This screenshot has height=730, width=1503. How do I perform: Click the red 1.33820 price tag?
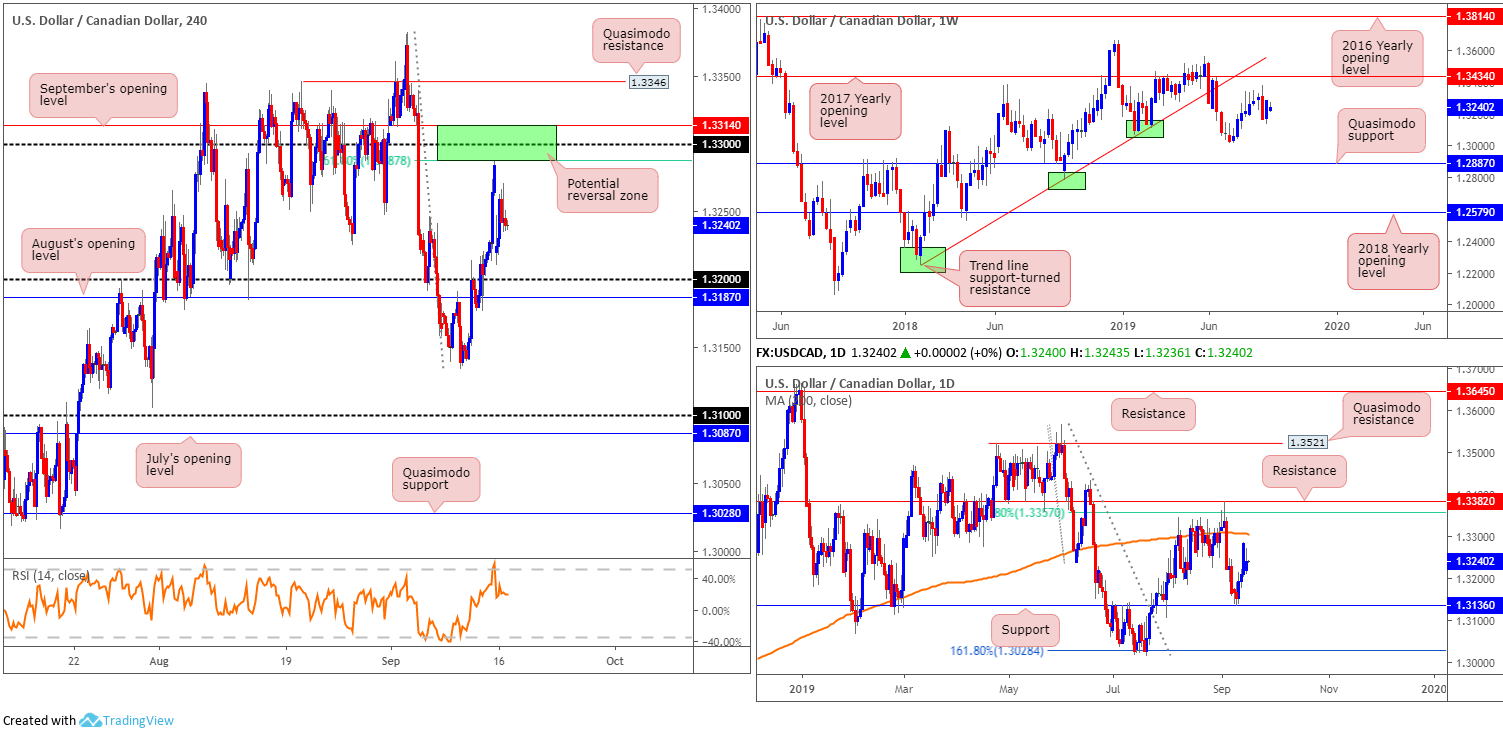tap(1475, 500)
